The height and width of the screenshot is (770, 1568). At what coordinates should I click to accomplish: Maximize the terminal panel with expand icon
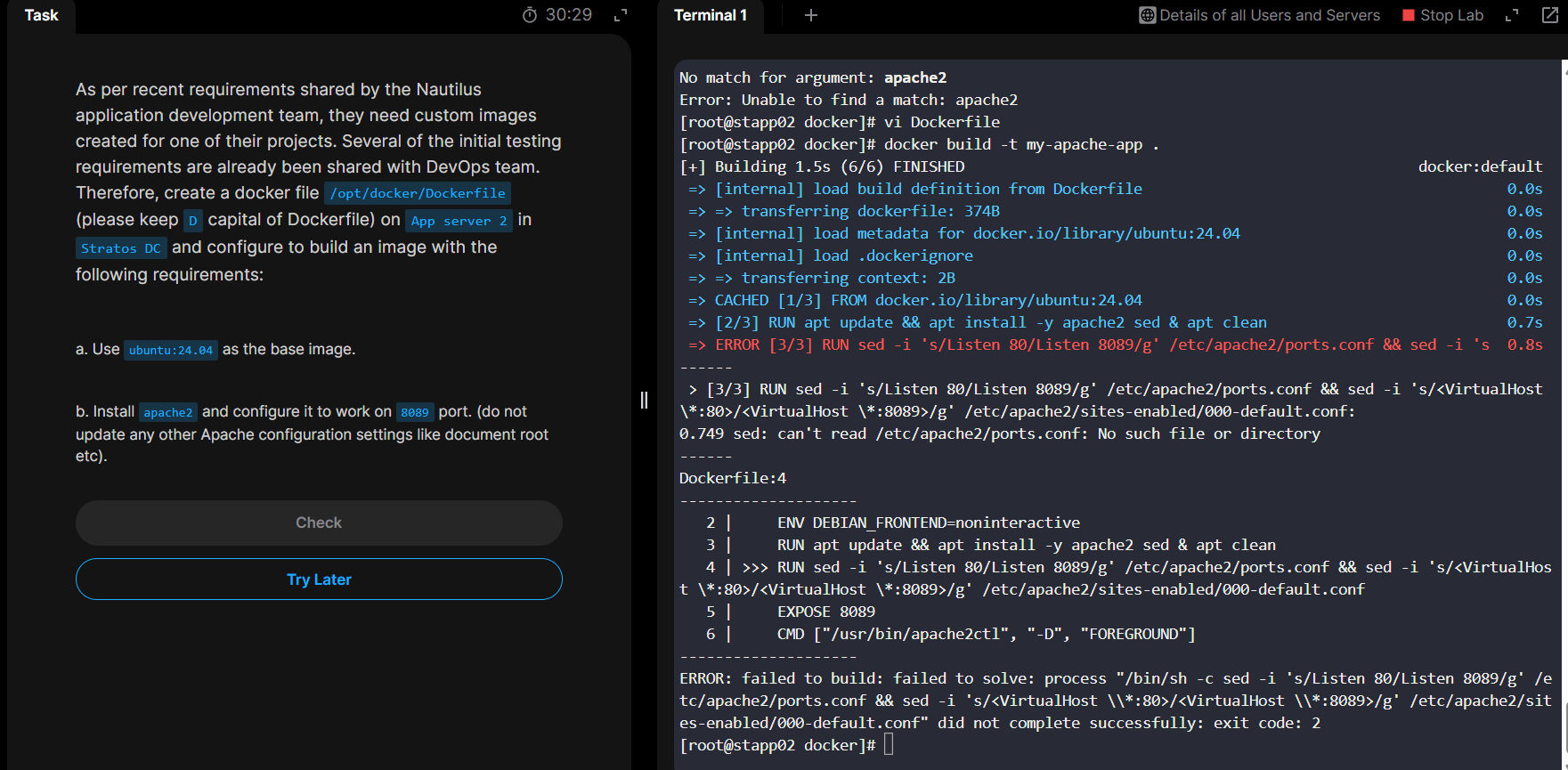click(1512, 15)
